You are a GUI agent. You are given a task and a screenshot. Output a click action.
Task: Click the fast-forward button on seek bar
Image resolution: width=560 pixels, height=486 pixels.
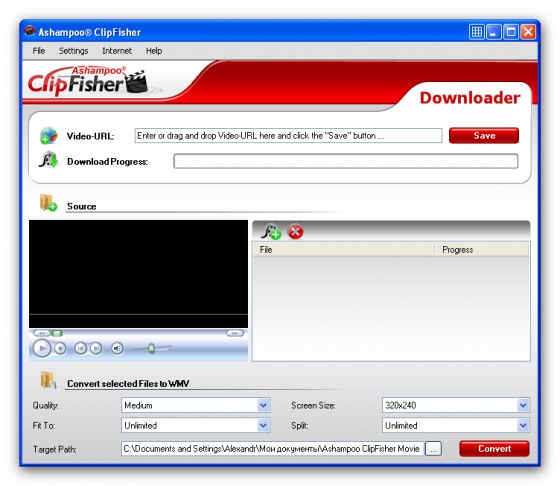pyautogui.click(x=235, y=333)
